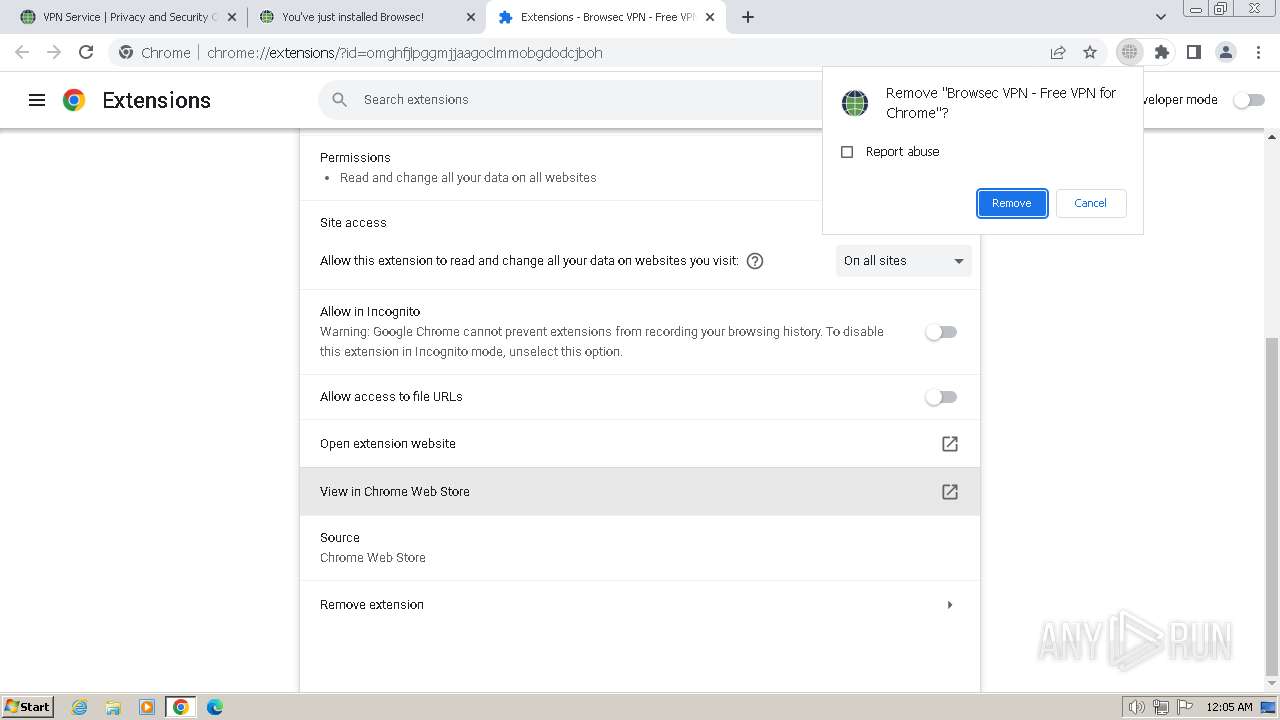Click the View in Chrome Web Store row
1280x720 pixels.
pyautogui.click(x=640, y=492)
